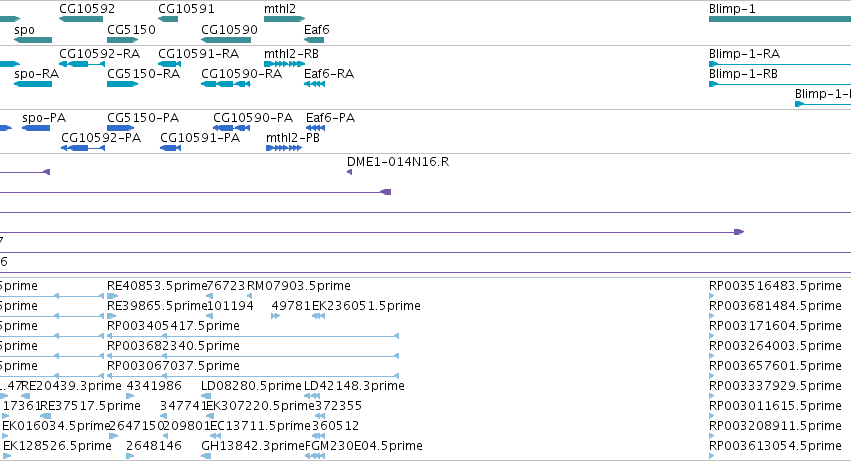This screenshot has width=851, height=461.
Task: Click the RP003516483.5prime EST label
Action: tap(775, 286)
